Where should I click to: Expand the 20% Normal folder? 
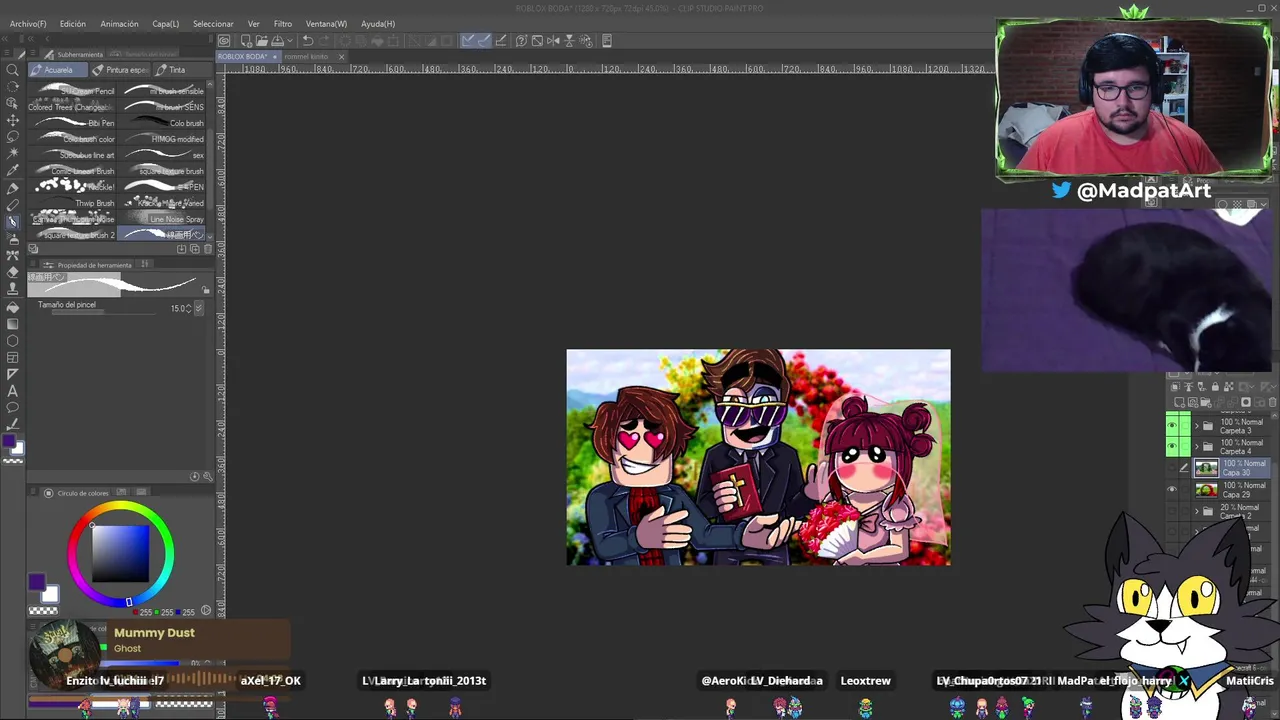tap(1197, 511)
